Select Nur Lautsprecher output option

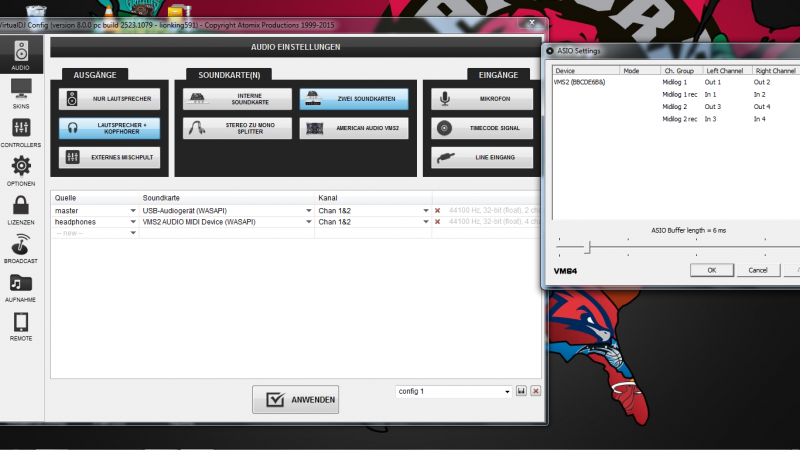(109, 99)
